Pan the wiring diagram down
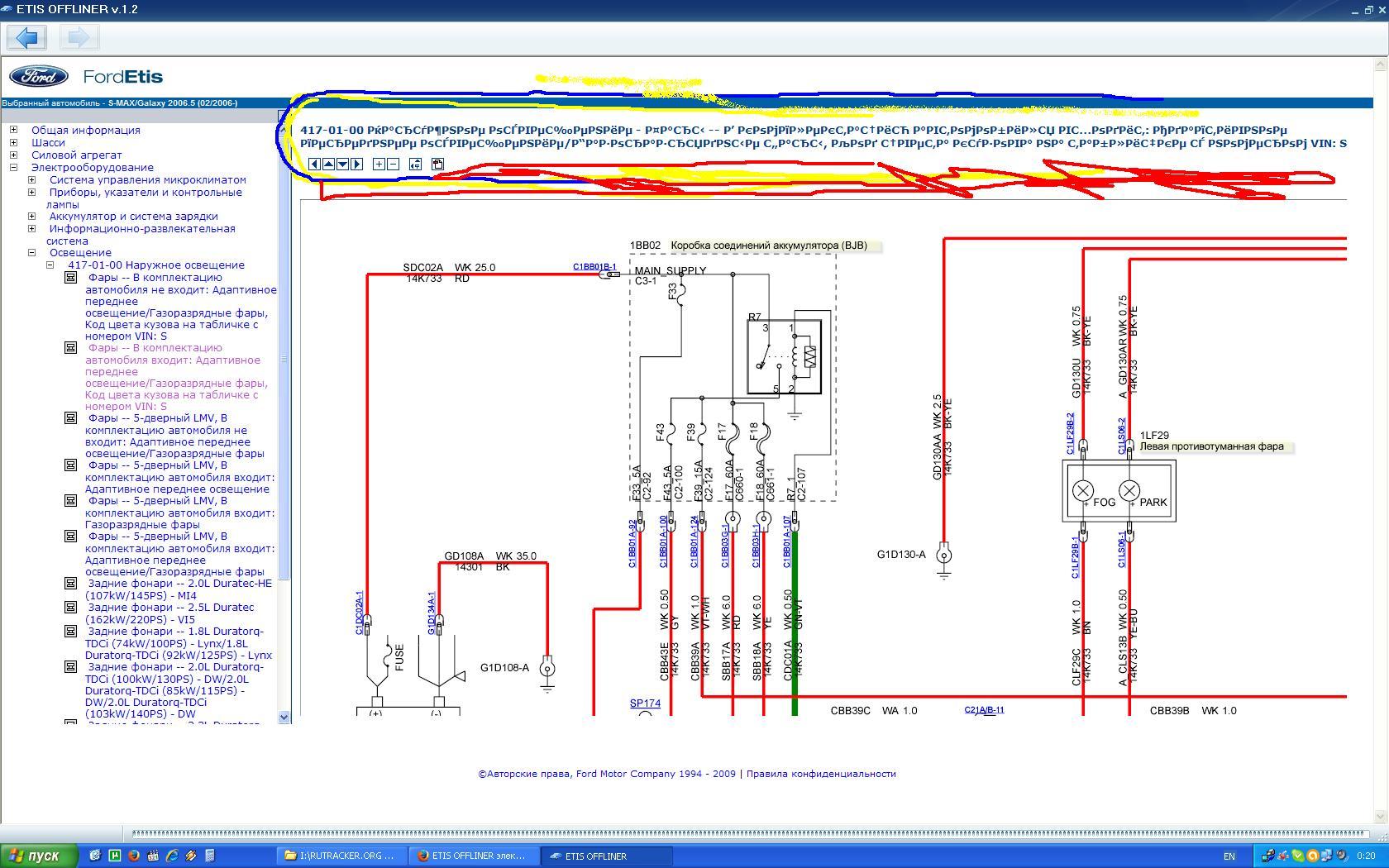The height and width of the screenshot is (868, 1389). coord(342,164)
